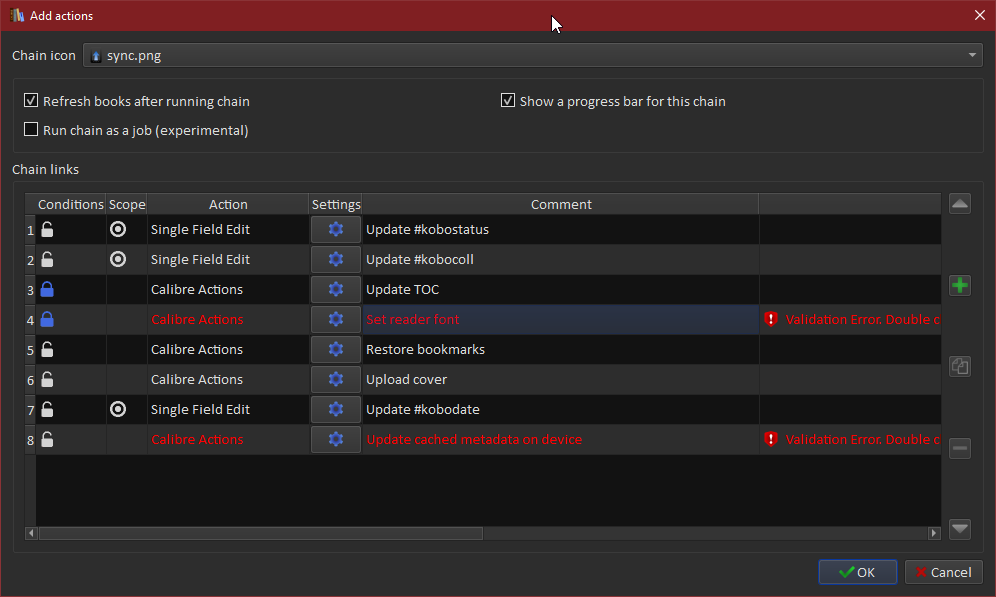The width and height of the screenshot is (996, 597).
Task: Select the Restore bookmarks comment cell
Action: (560, 350)
